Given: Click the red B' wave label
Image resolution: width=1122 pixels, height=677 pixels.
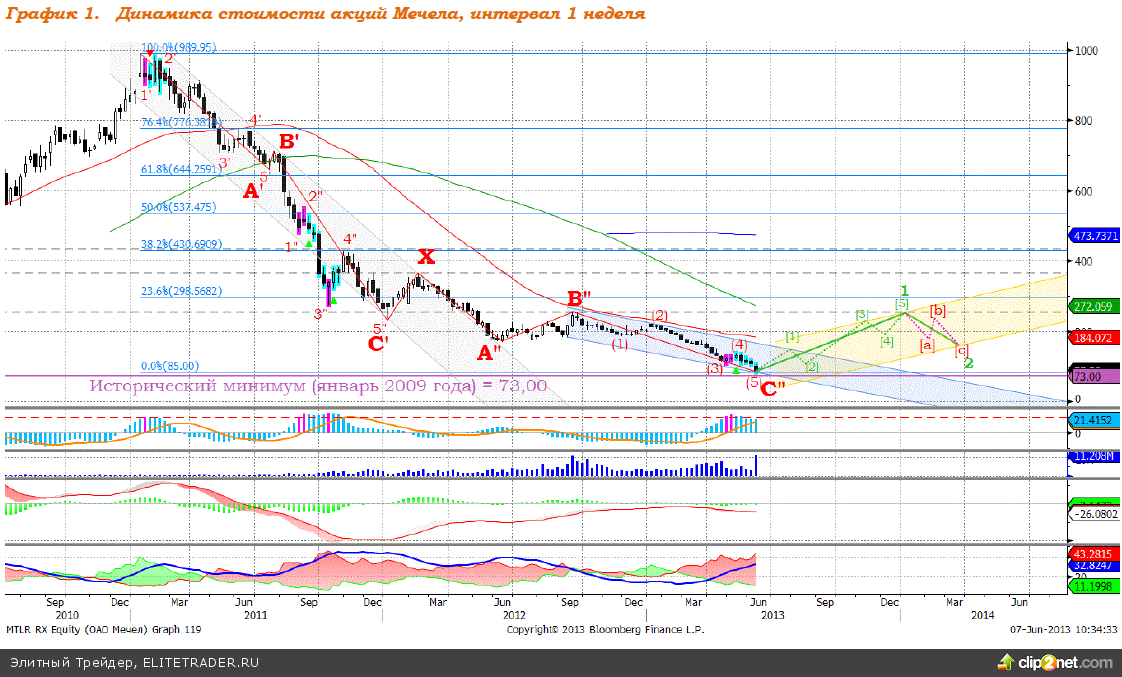Looking at the screenshot, I should coord(289,142).
